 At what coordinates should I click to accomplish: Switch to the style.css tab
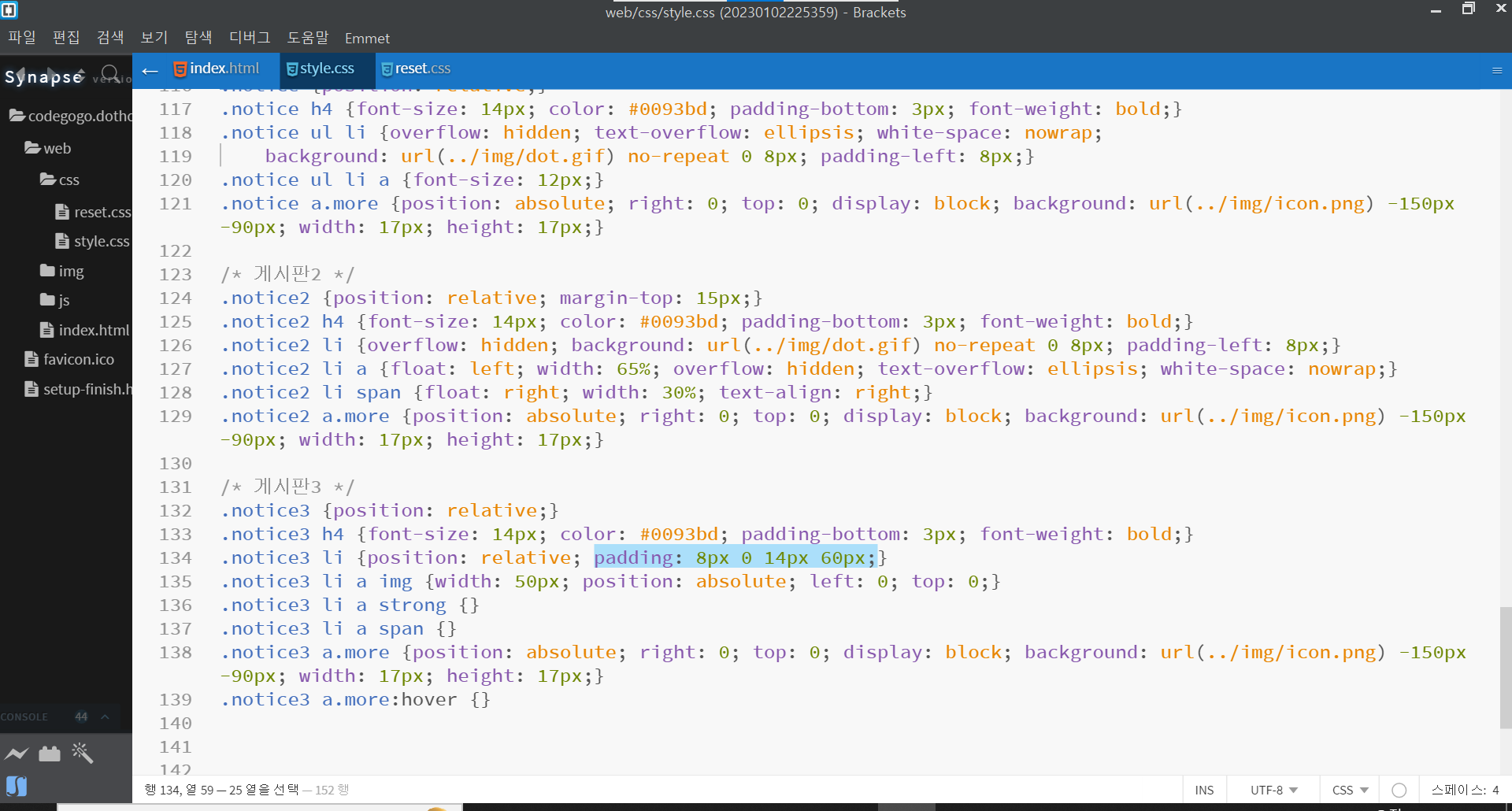pyautogui.click(x=320, y=69)
